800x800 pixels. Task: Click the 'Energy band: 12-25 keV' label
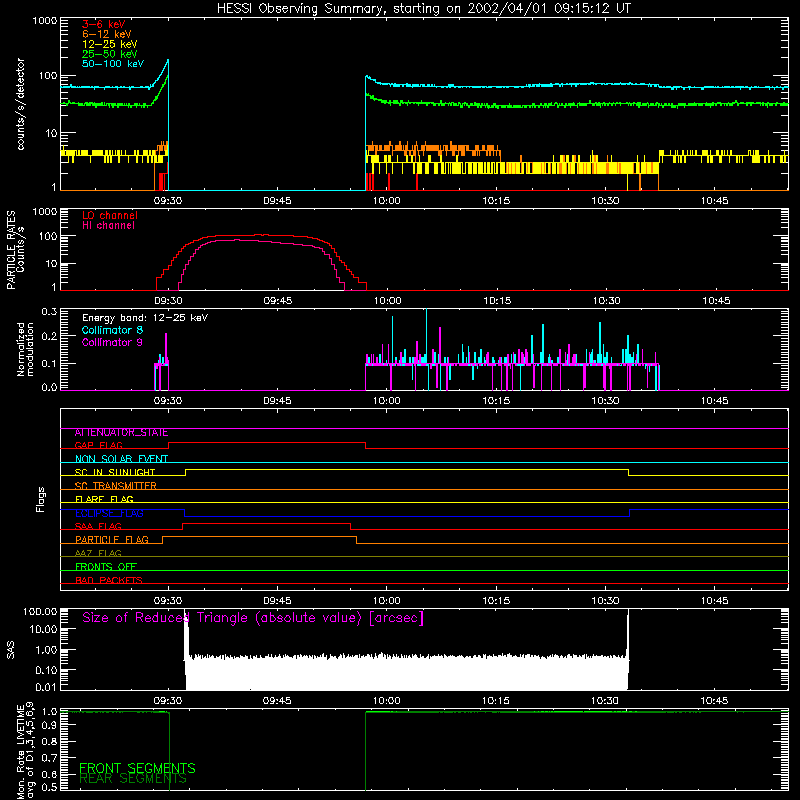[x=145, y=318]
